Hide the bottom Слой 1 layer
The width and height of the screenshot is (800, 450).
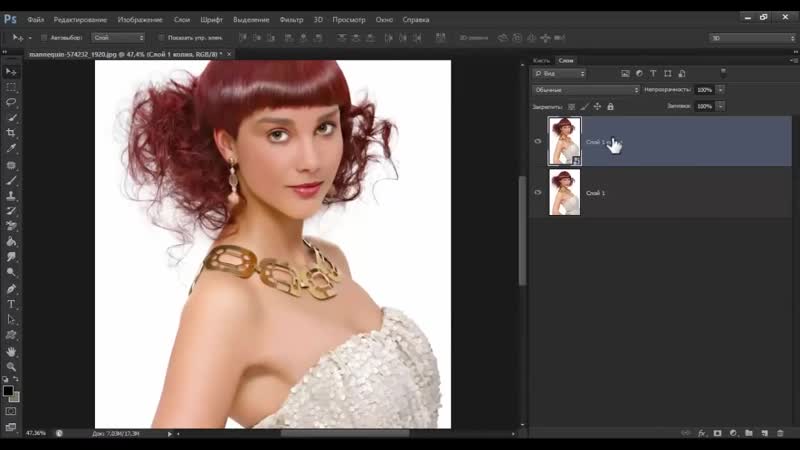point(538,192)
